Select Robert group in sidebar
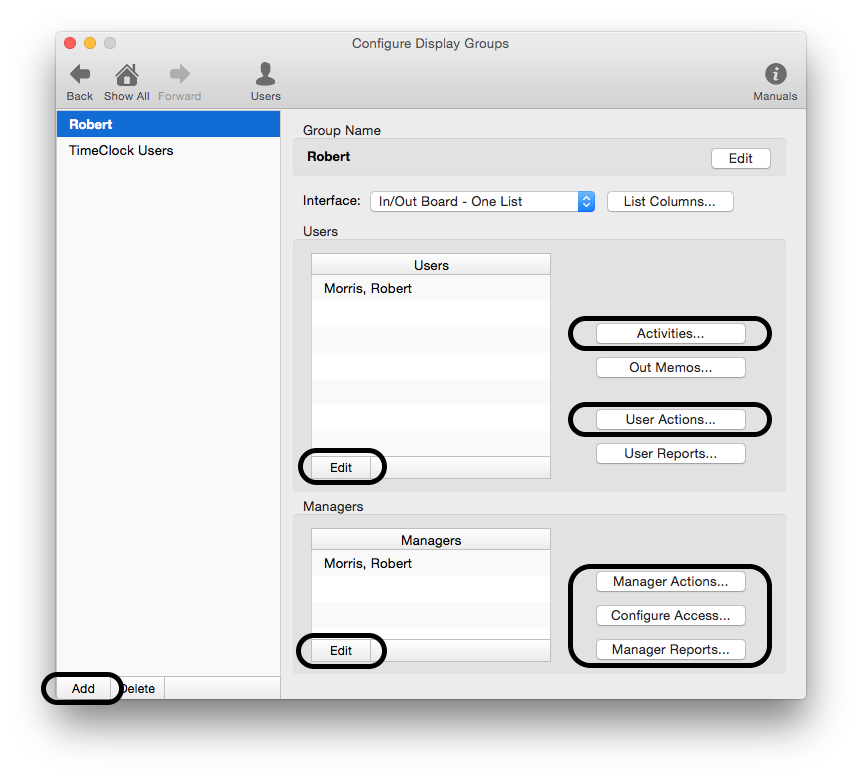This screenshot has width=862, height=779. pos(168,125)
